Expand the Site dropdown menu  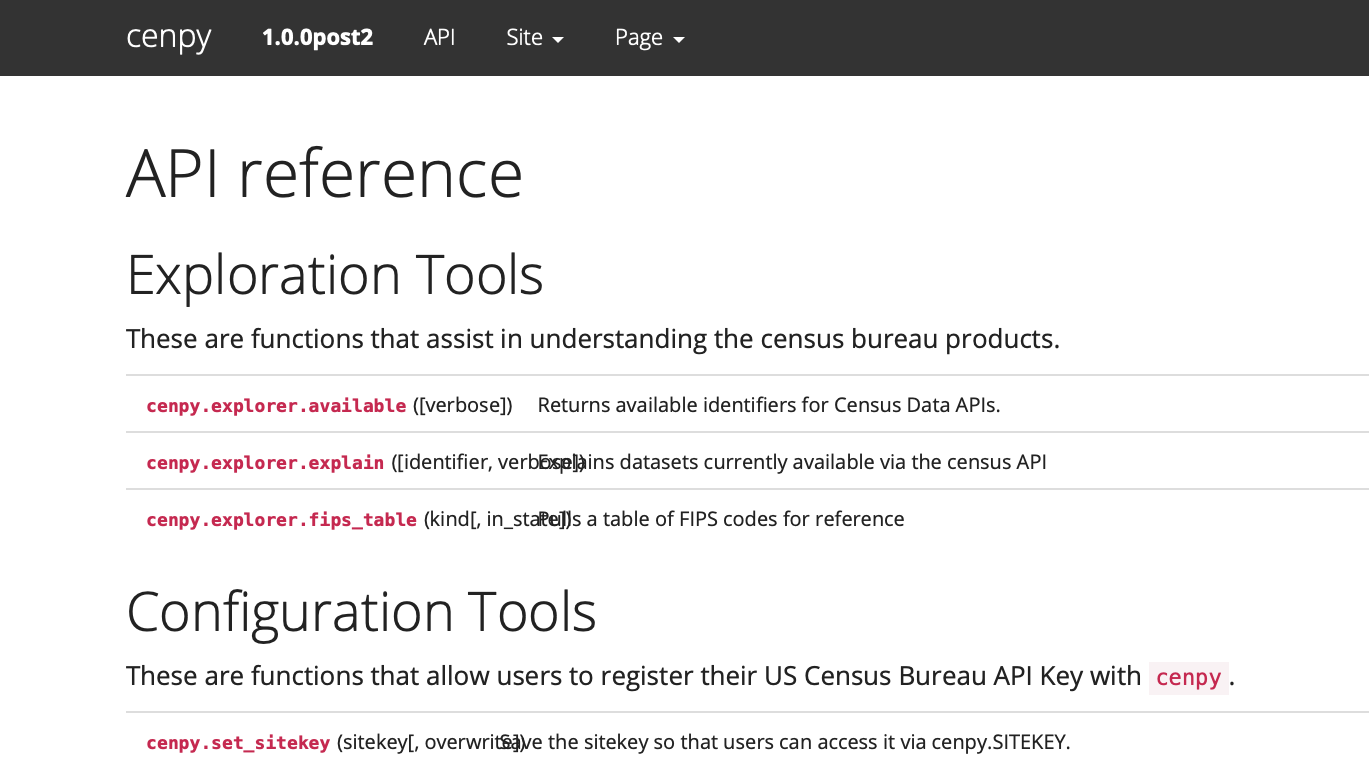click(535, 38)
